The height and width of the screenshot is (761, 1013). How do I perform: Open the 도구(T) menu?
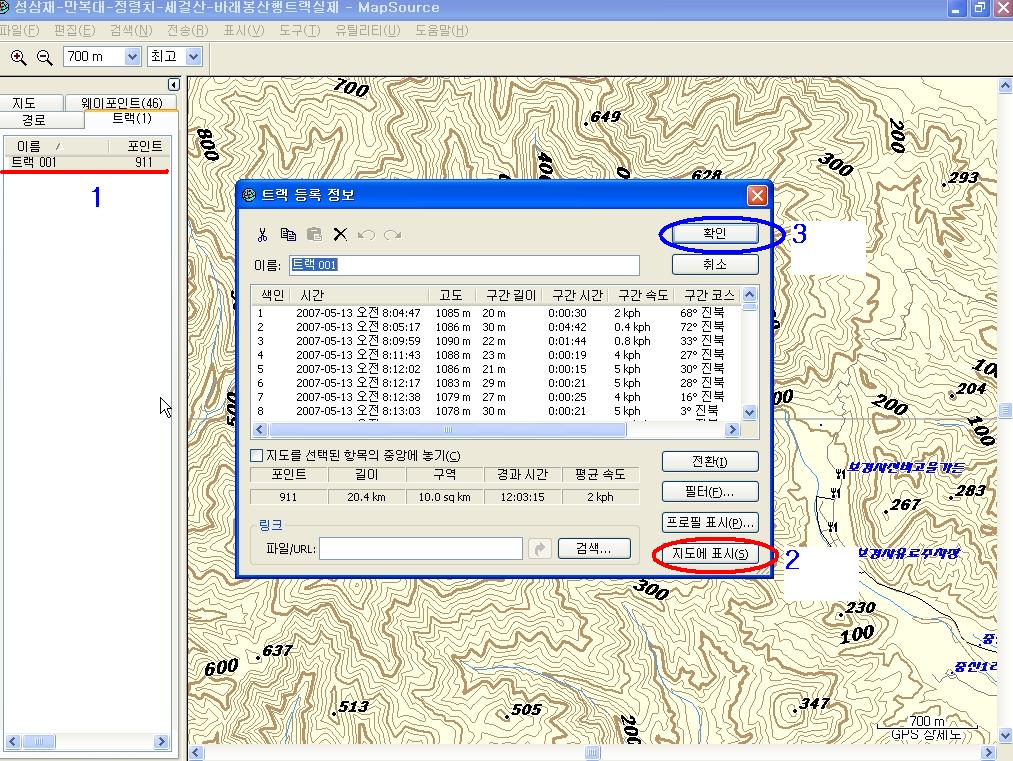pyautogui.click(x=300, y=30)
